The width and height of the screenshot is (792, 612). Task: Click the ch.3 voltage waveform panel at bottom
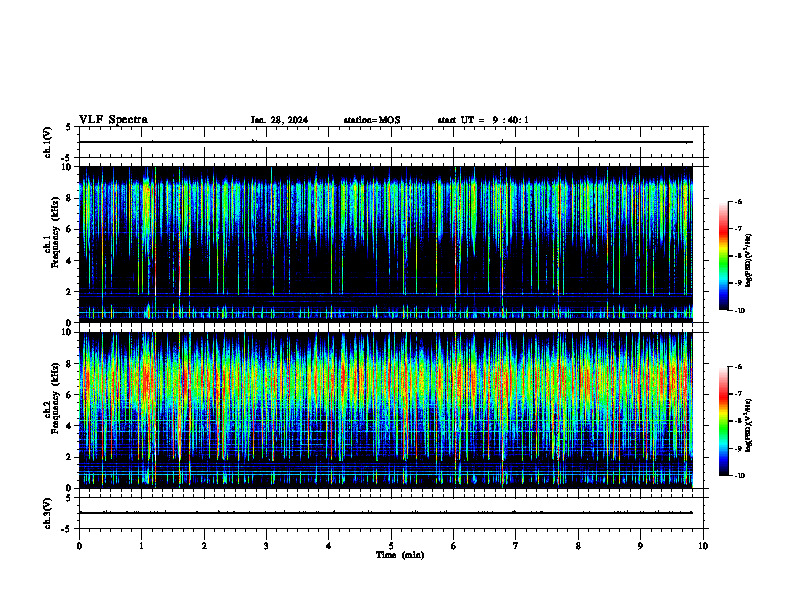391,513
